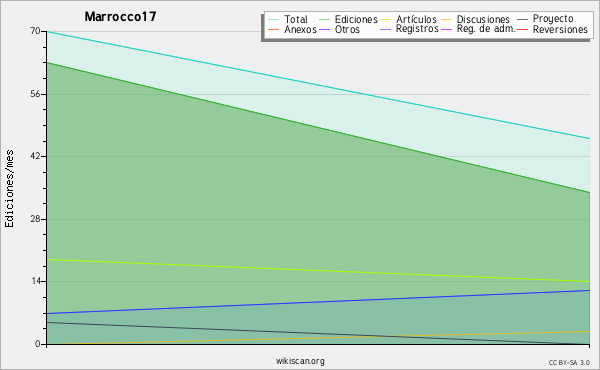
Task: Click the 56 y-axis tick label
Action: 35,94
